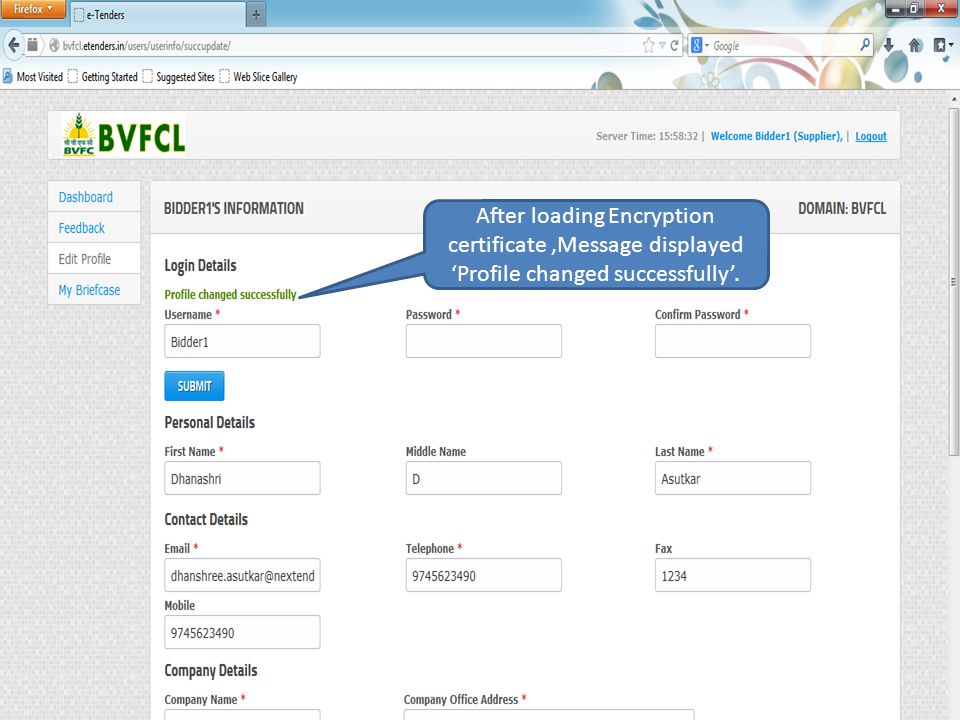Open the history dropdown arrow in address bar
This screenshot has height=720, width=960.
pos(662,45)
